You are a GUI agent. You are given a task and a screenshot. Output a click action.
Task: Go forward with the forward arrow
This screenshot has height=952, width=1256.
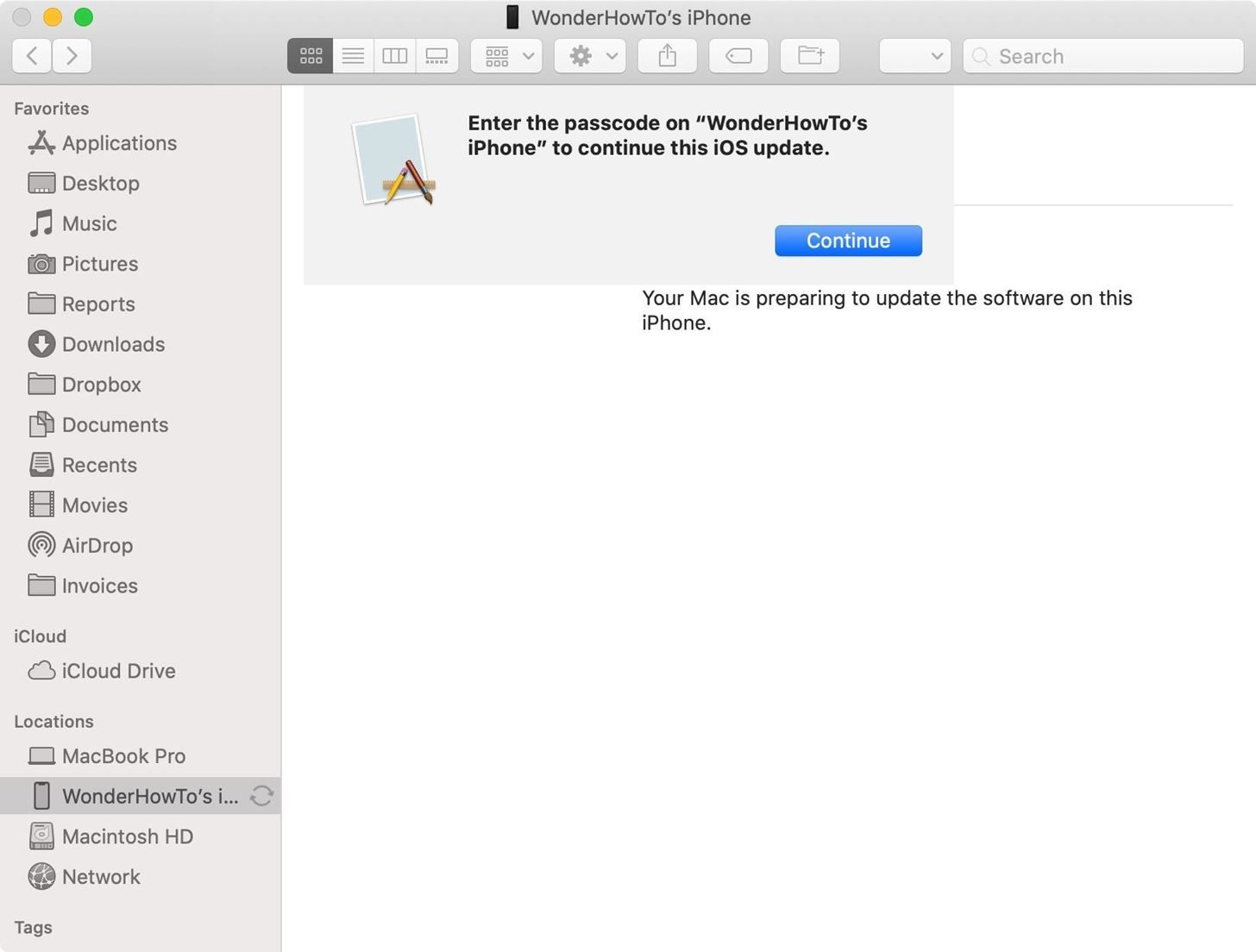coord(72,56)
